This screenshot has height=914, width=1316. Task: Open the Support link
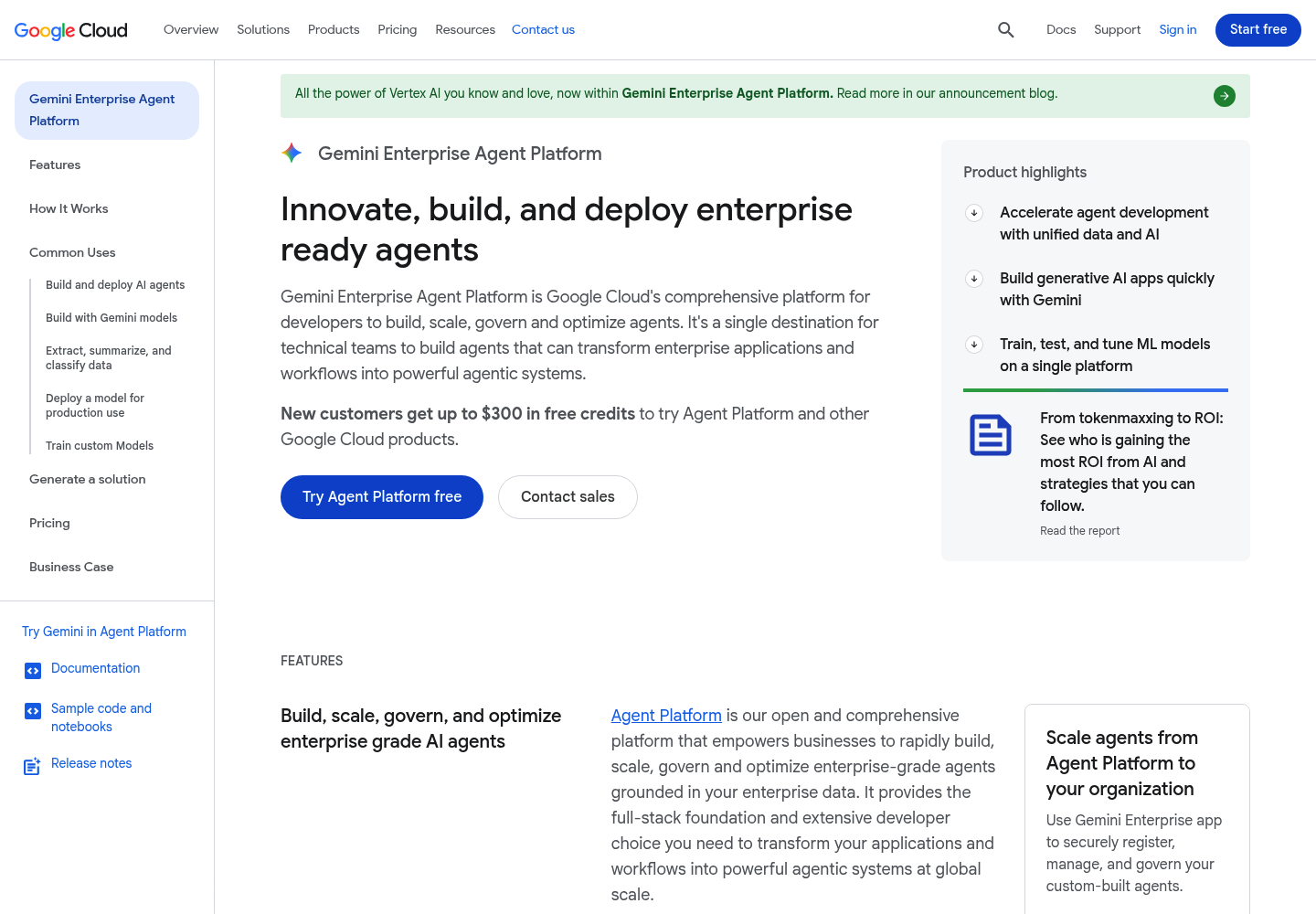pos(1117,30)
